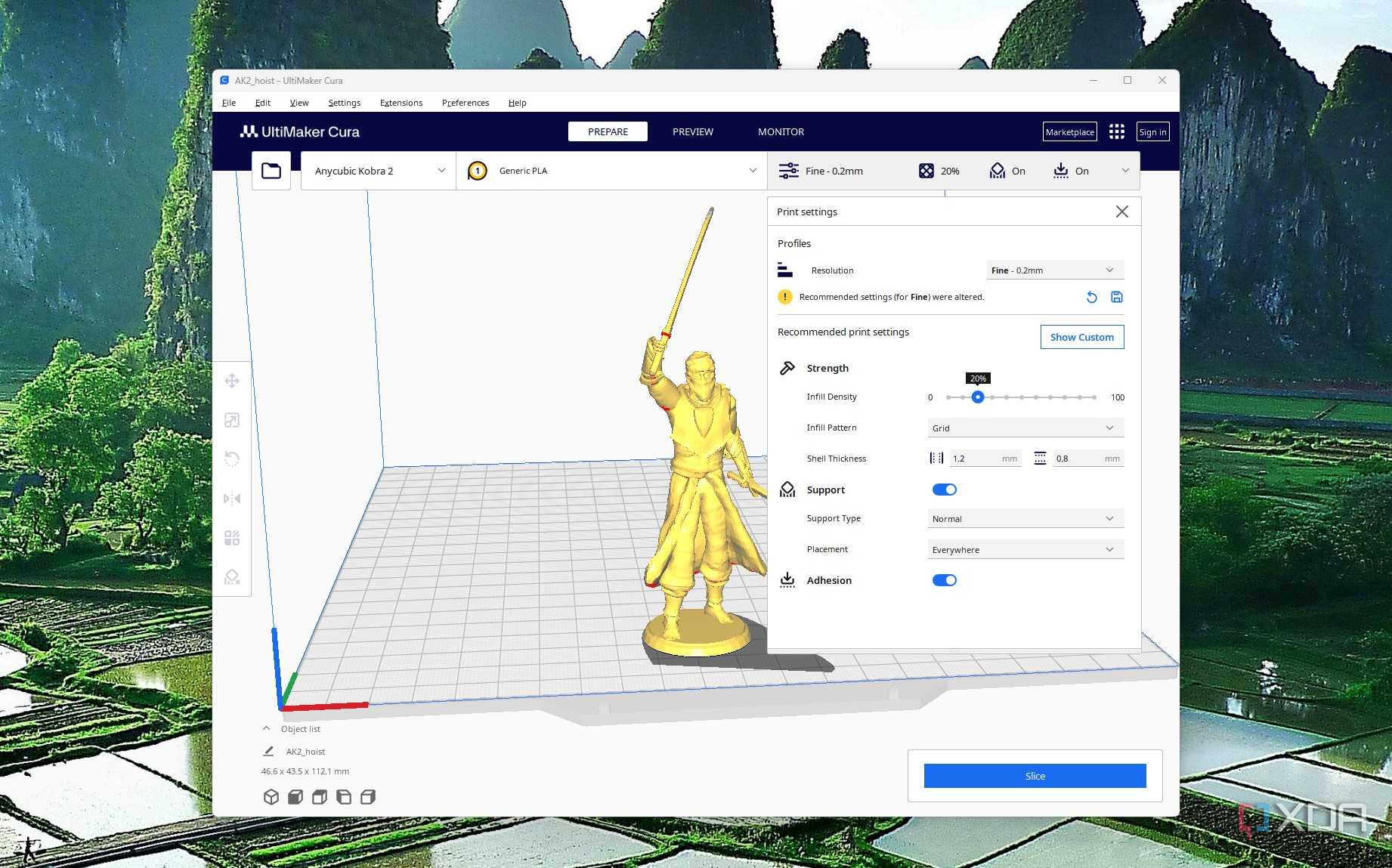Close the Print settings panel
This screenshot has width=1392, height=868.
pos(1122,212)
